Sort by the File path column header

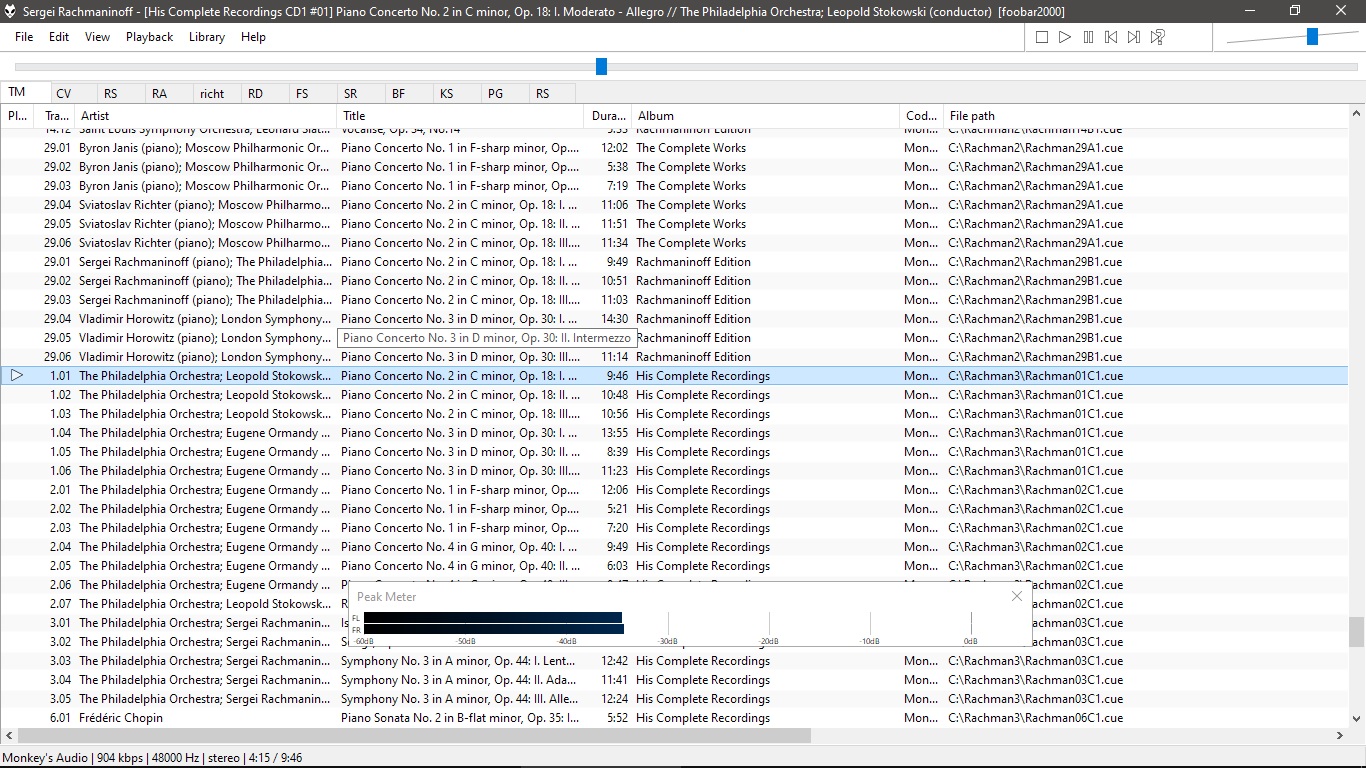(x=1146, y=116)
